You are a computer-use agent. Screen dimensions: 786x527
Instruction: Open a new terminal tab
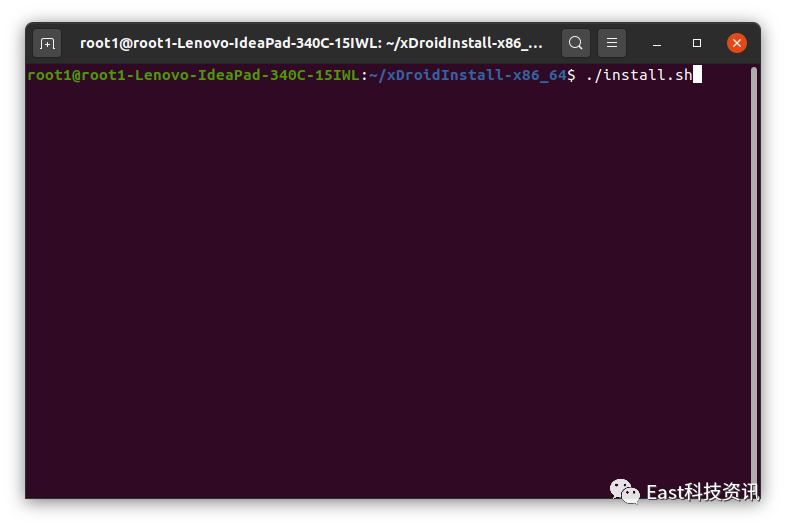coord(47,44)
